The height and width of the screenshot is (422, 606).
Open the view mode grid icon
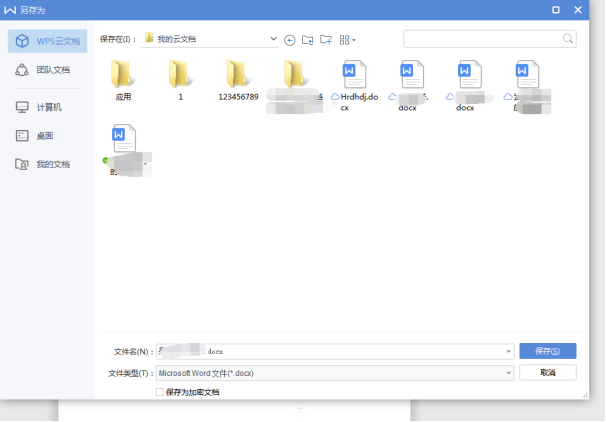346,39
